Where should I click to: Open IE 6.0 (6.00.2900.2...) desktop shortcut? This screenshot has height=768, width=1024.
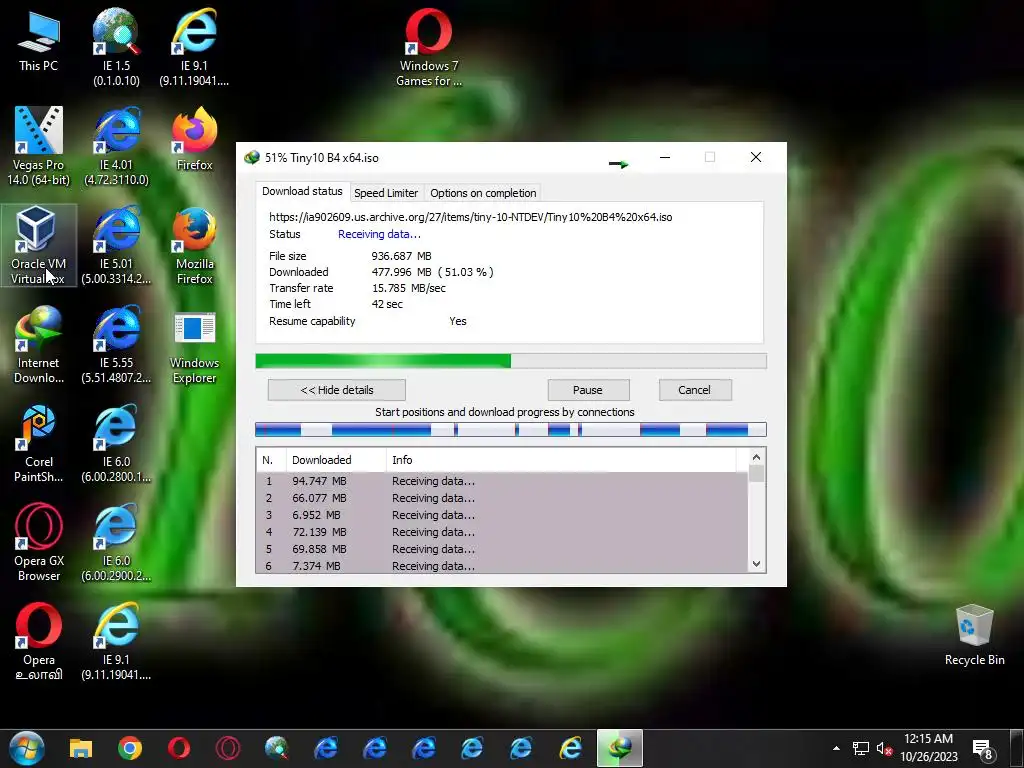coord(116,543)
